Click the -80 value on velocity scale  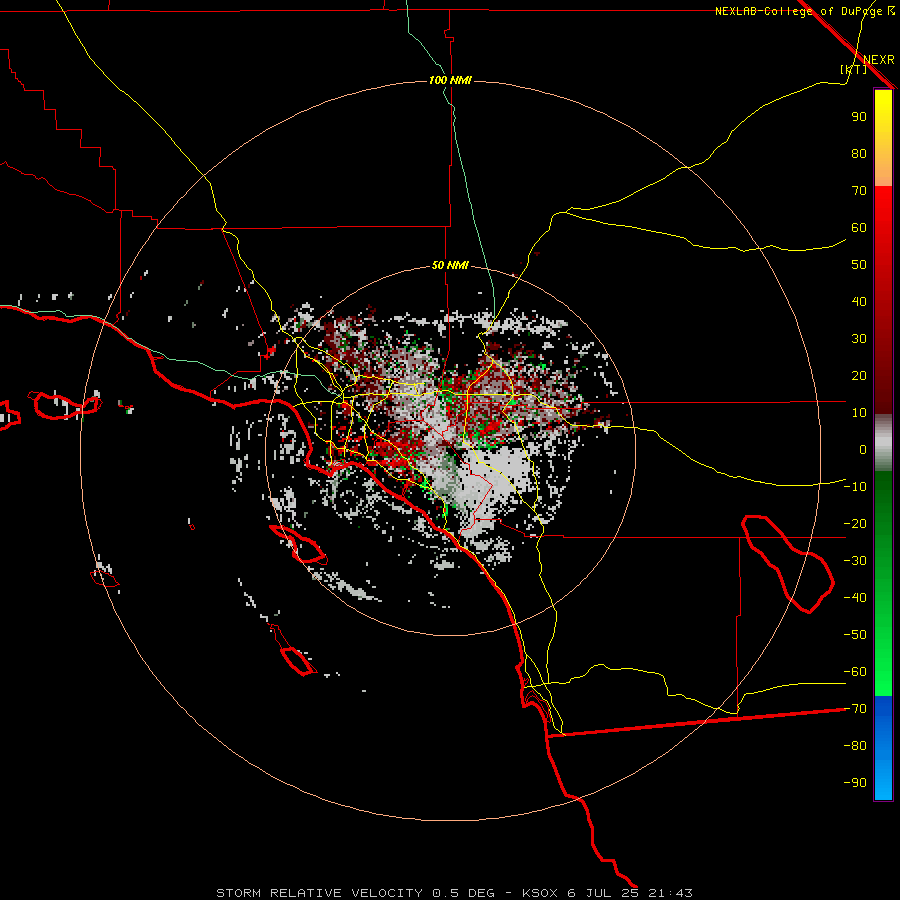coord(855,746)
